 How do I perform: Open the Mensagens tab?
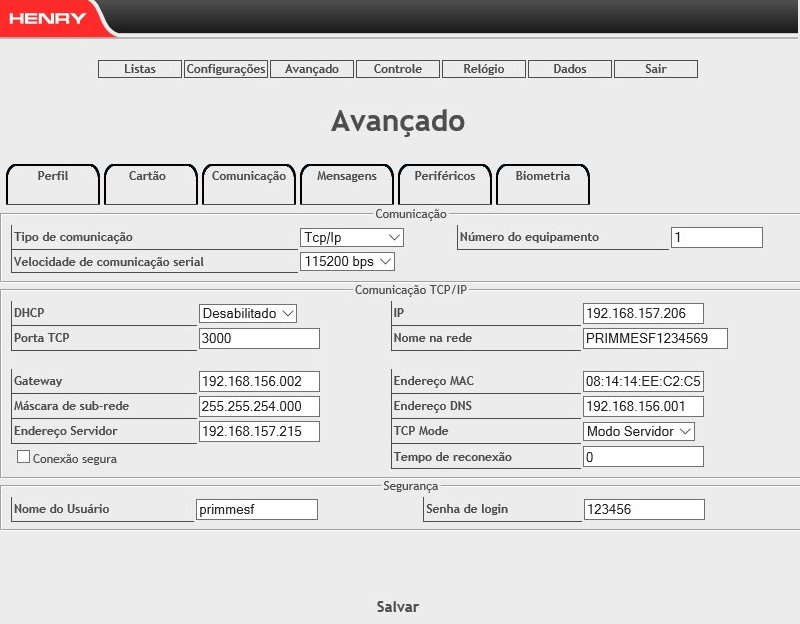point(346,177)
